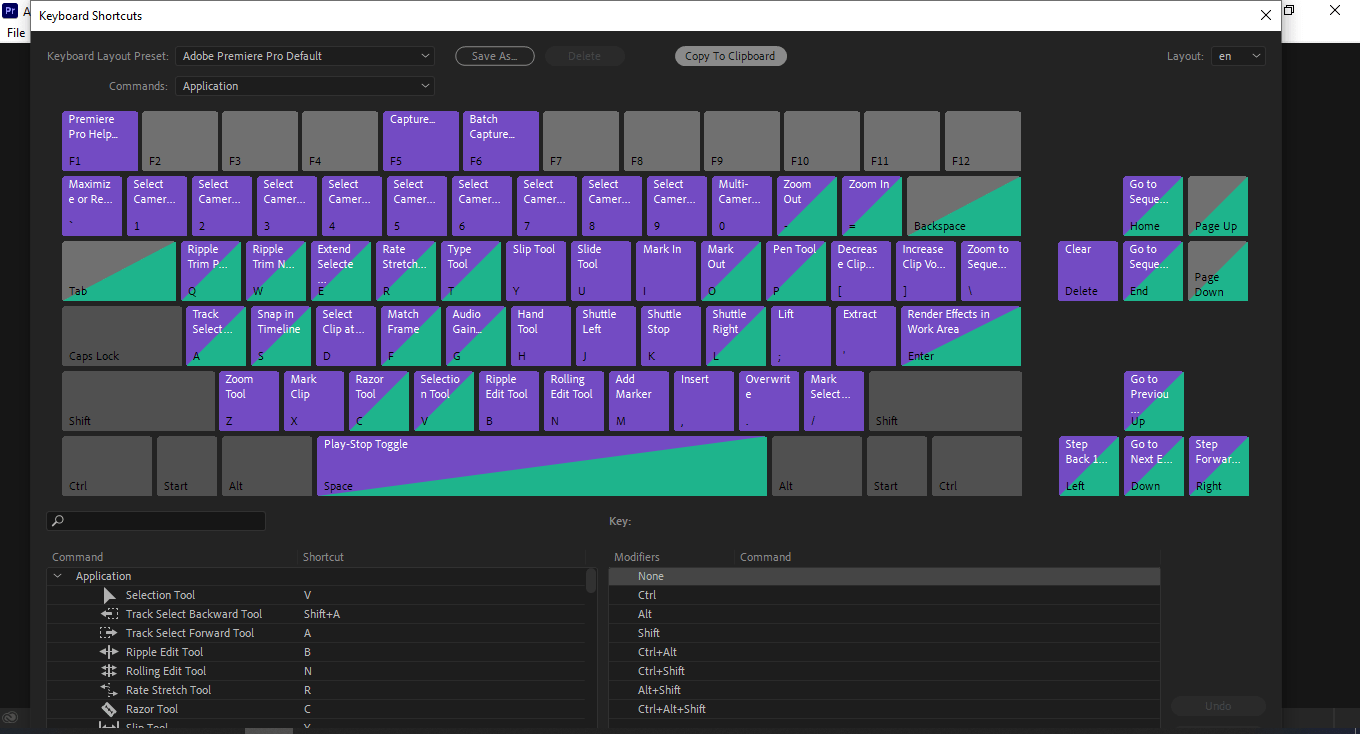The image size is (1360, 734).
Task: Click the magnifier icon in the search box
Action: 58,521
